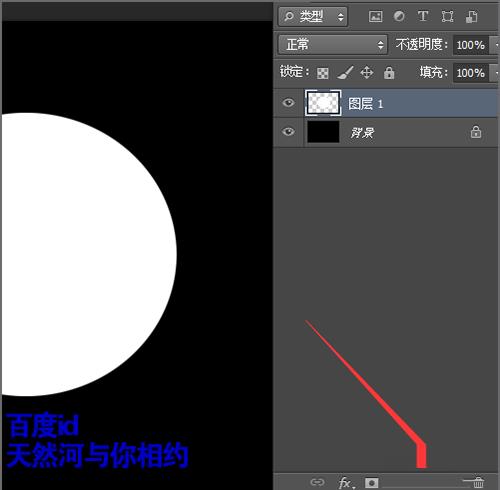Image resolution: width=500 pixels, height=490 pixels.
Task: Hide 背景 layer visibility eye
Action: 288,132
